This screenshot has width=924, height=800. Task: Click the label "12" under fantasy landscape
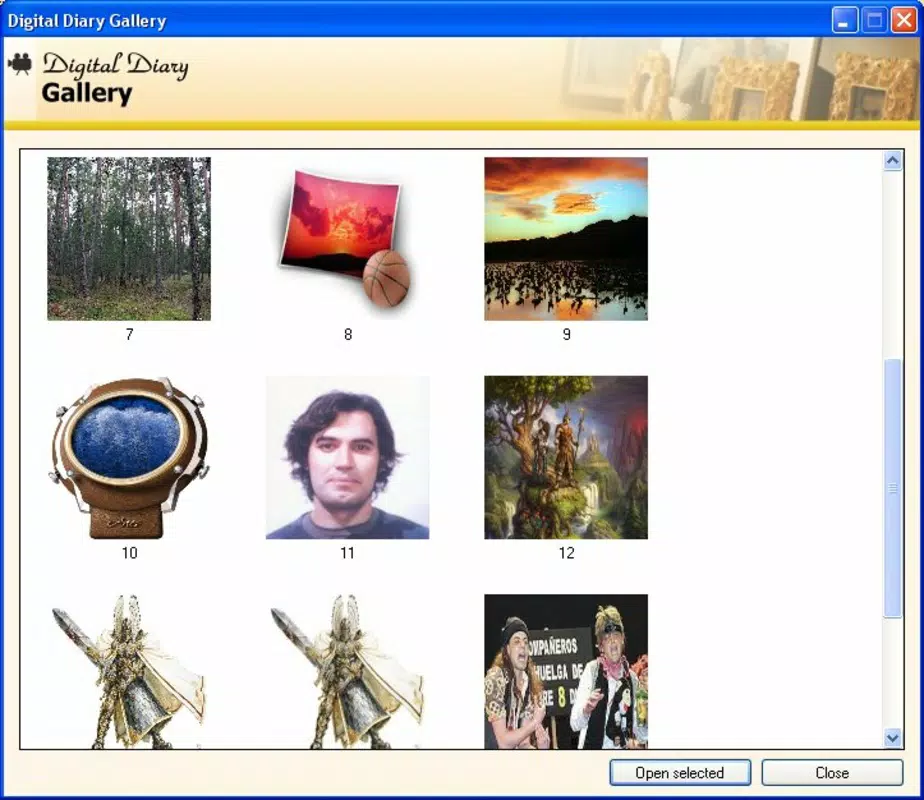[x=566, y=553]
